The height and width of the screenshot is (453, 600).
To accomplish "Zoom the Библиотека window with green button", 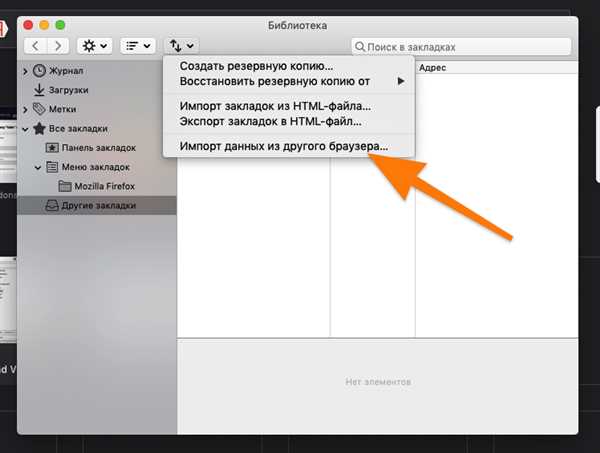I will tap(60, 25).
